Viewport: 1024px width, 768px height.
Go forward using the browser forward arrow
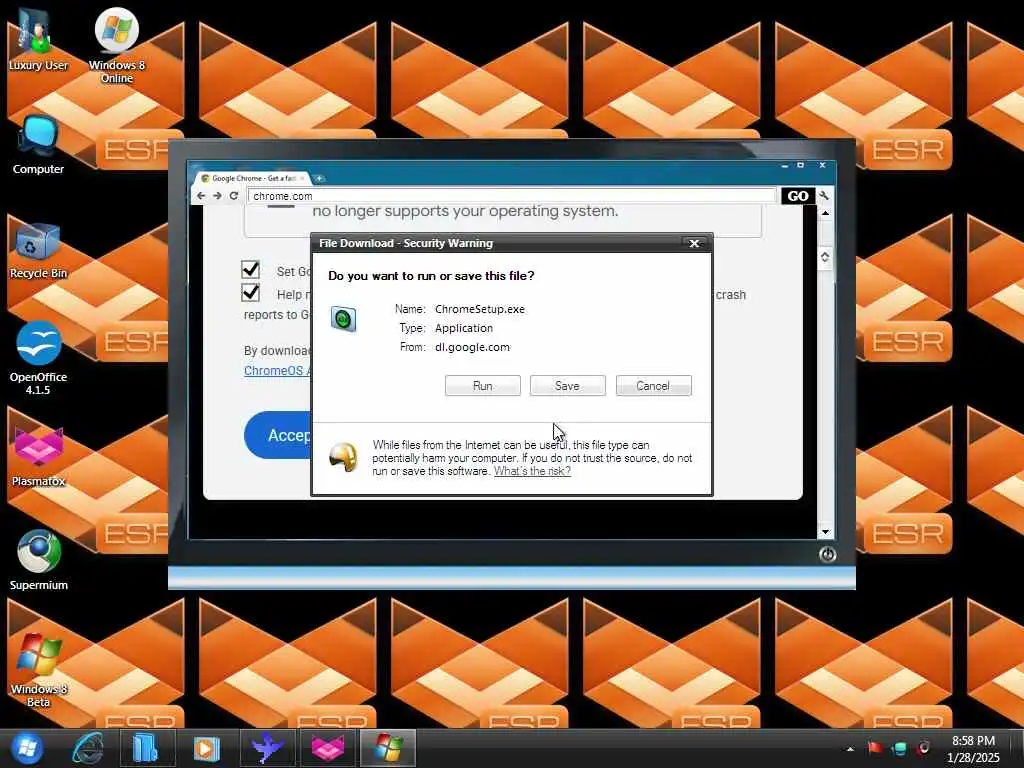pyautogui.click(x=217, y=196)
